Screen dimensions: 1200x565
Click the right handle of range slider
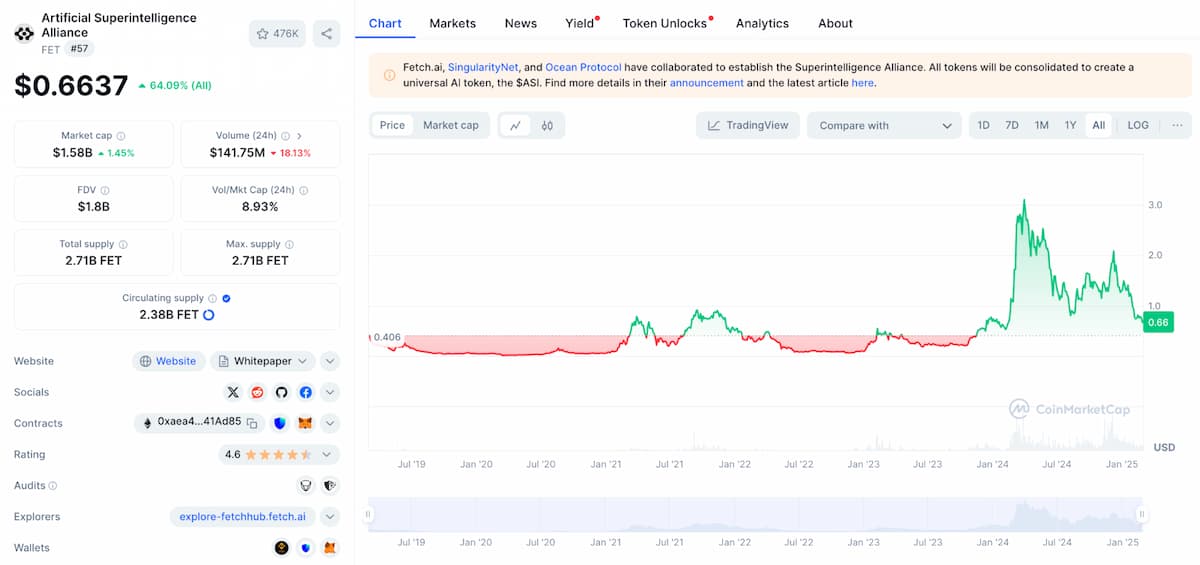[1141, 514]
